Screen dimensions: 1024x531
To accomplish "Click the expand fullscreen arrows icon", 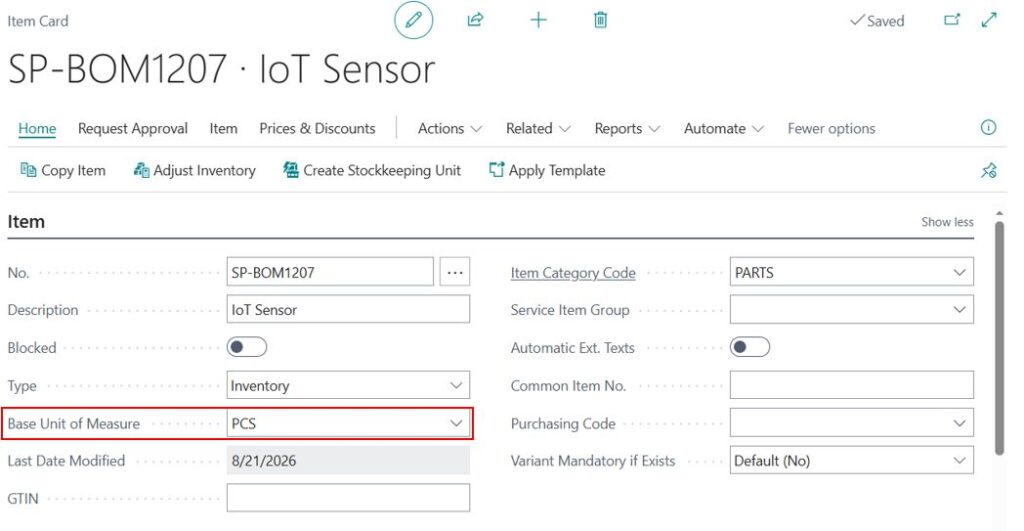I will point(989,20).
